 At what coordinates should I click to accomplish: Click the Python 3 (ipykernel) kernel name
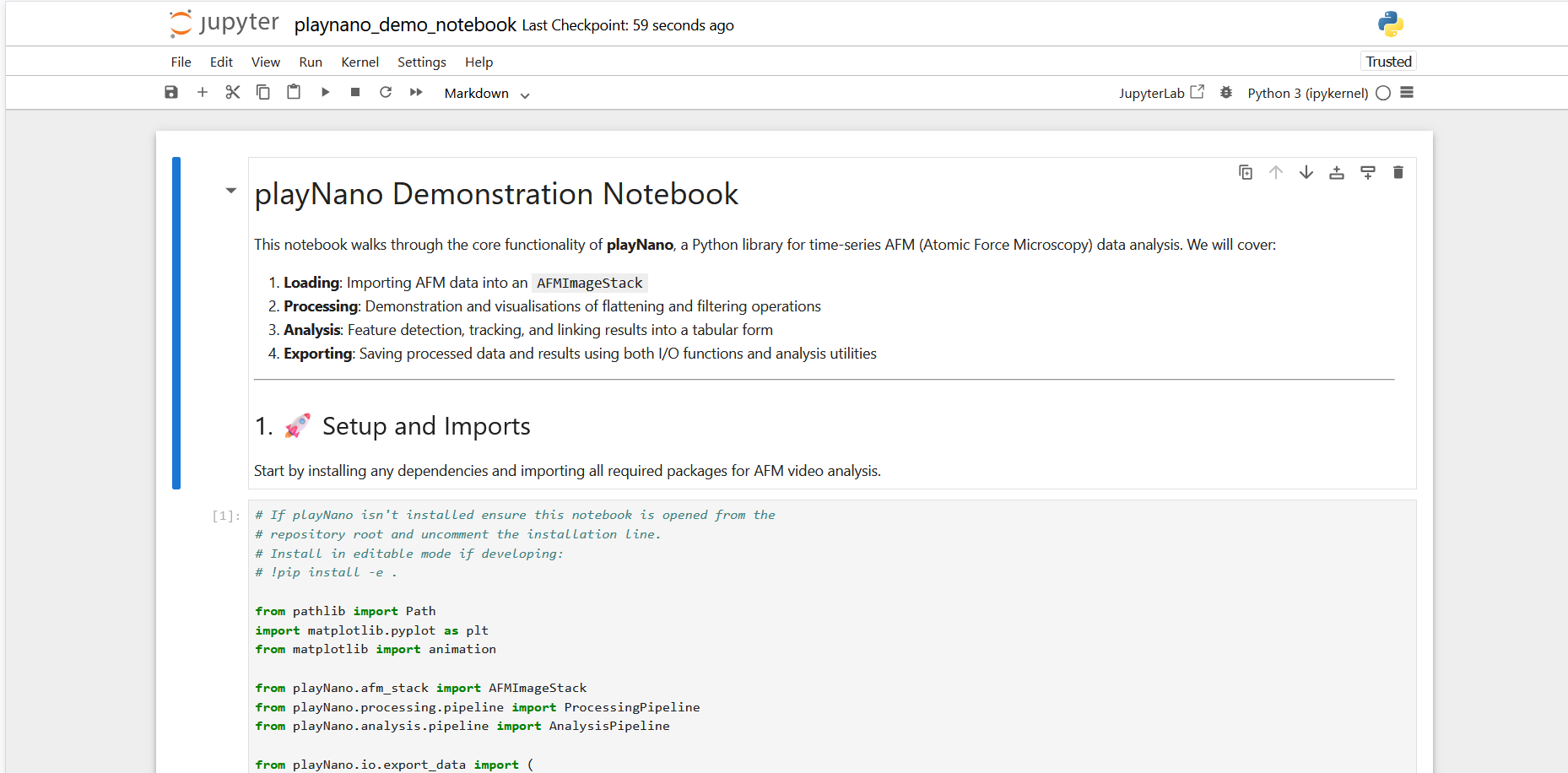click(1307, 93)
